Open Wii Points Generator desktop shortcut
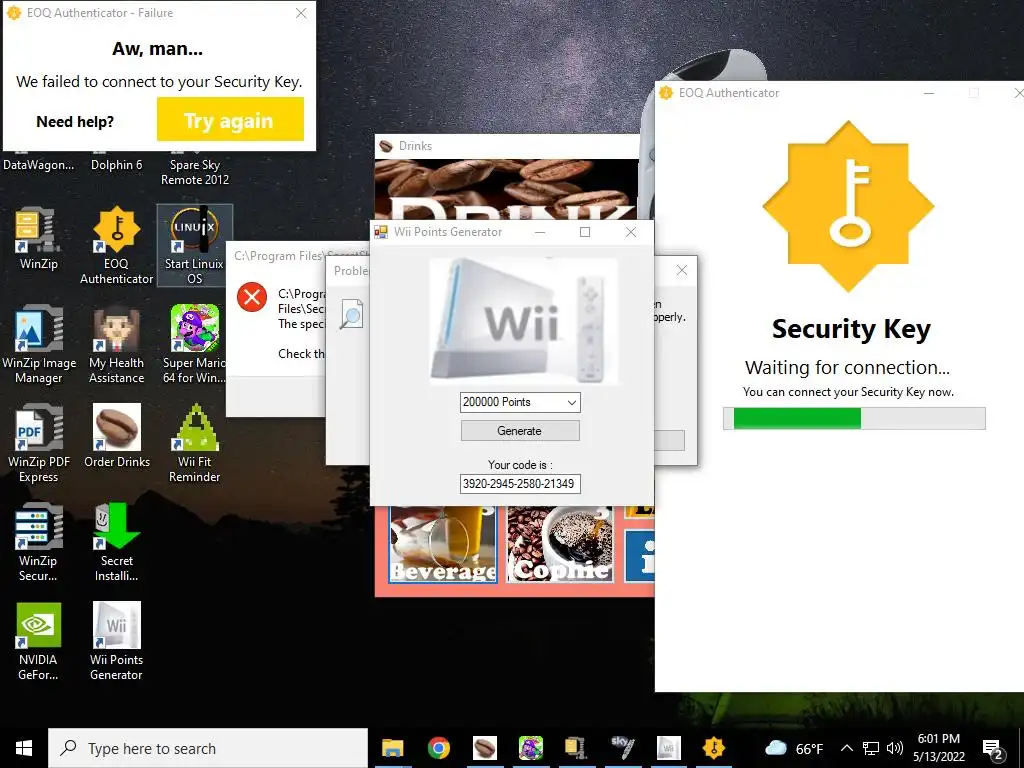The width and height of the screenshot is (1024, 768). coord(116,641)
